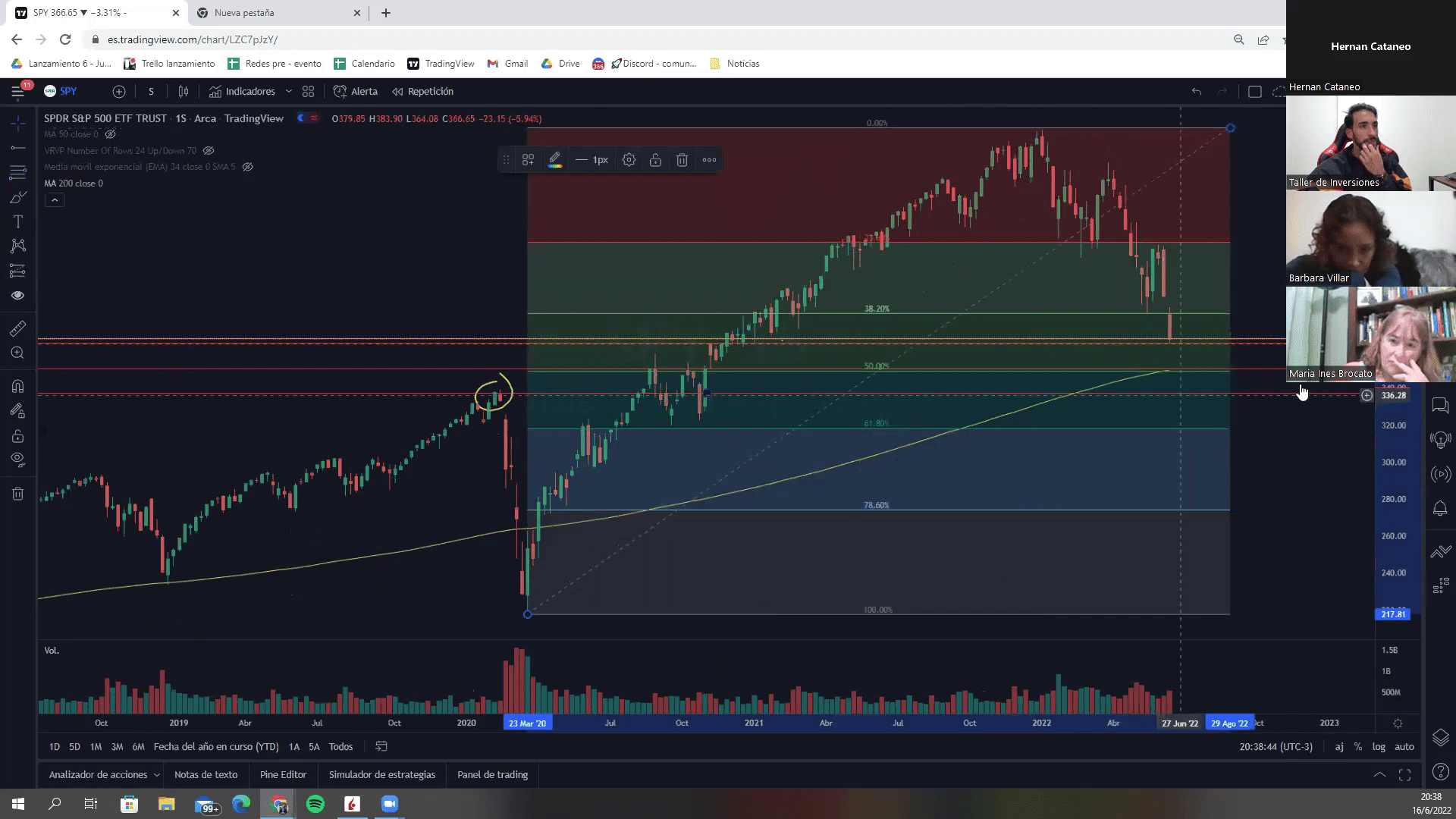
Task: Collapse the indicator legend chevron
Action: click(x=54, y=200)
